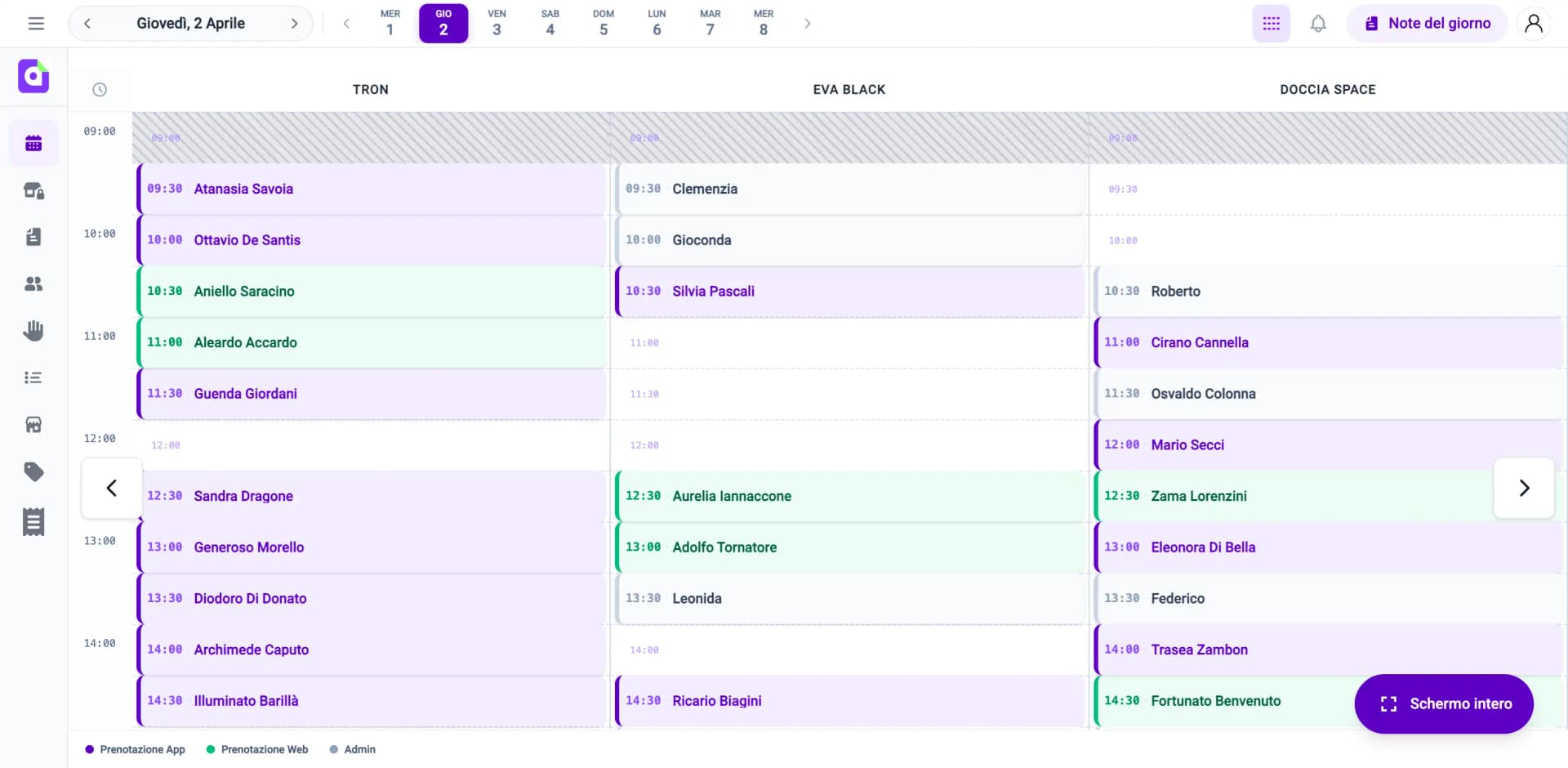Image resolution: width=1568 pixels, height=768 pixels.
Task: Open Aurelia Iannaccone 12:30 booking
Action: click(849, 496)
